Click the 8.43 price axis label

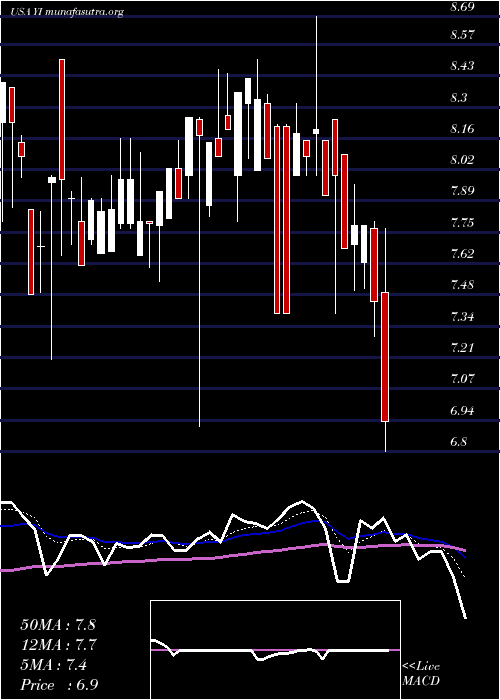[x=462, y=66]
